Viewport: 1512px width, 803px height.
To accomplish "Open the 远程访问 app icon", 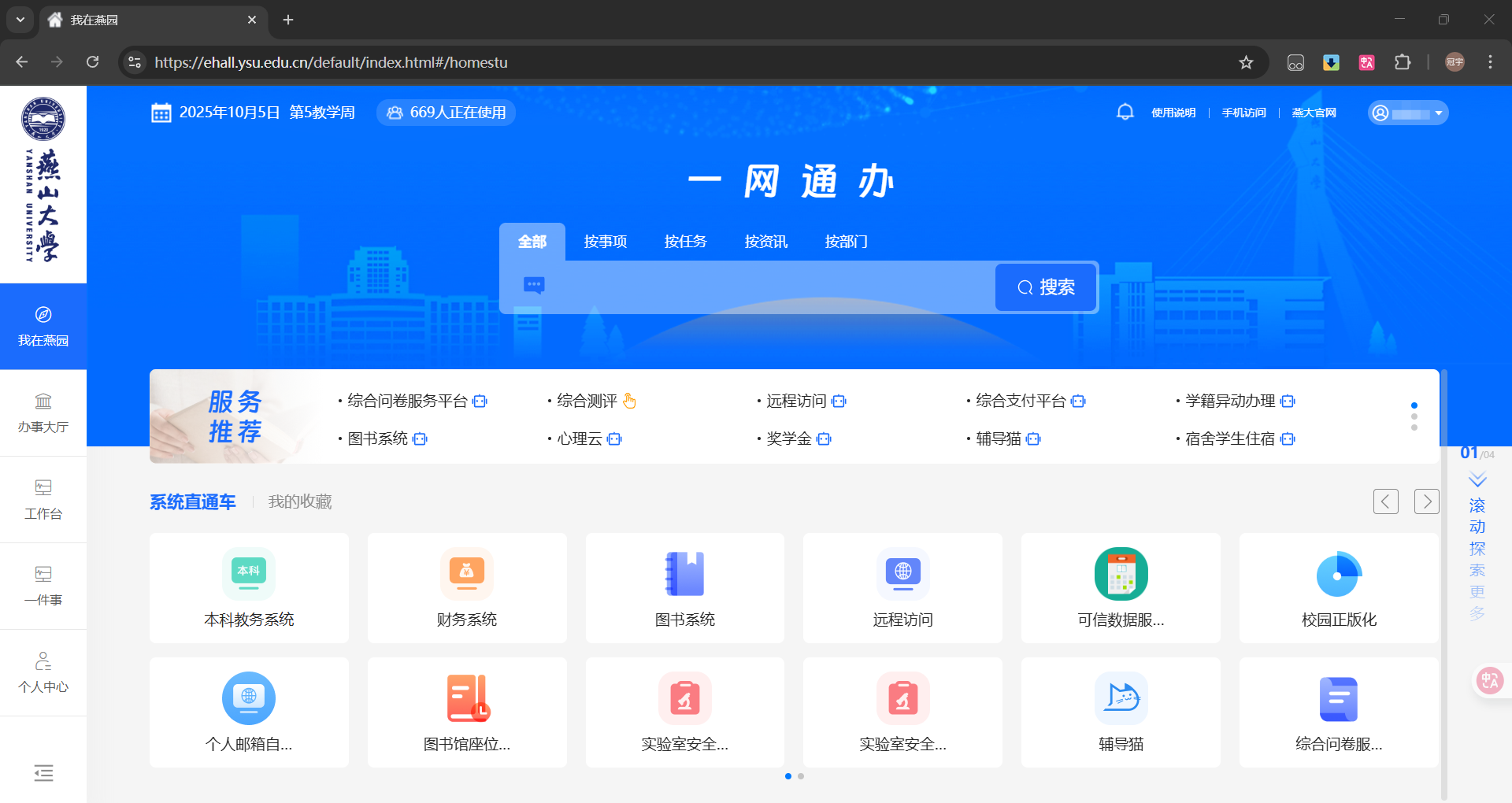I will click(902, 587).
